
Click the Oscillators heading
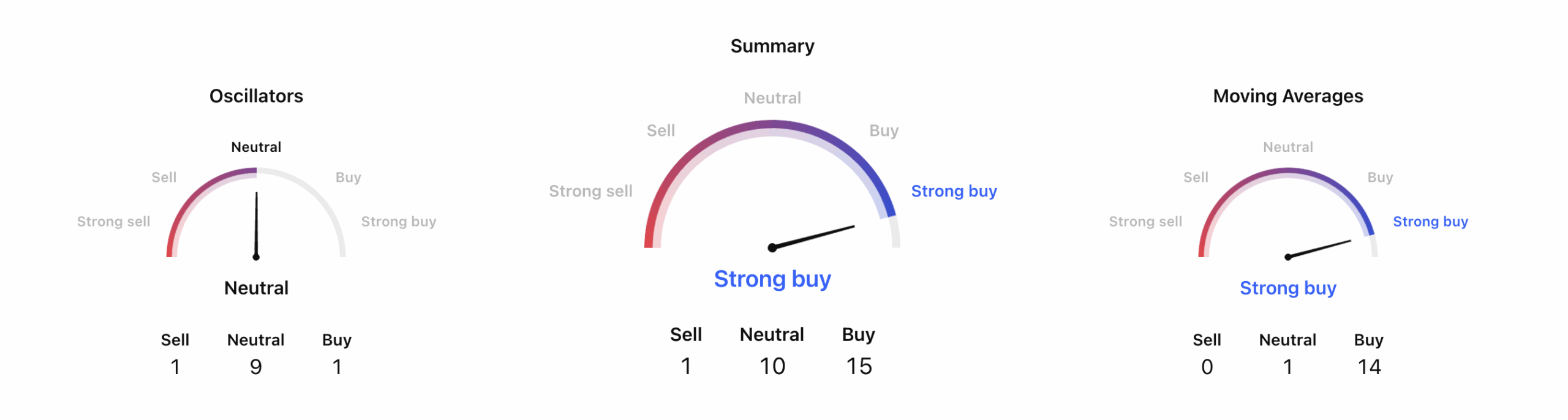[x=256, y=96]
